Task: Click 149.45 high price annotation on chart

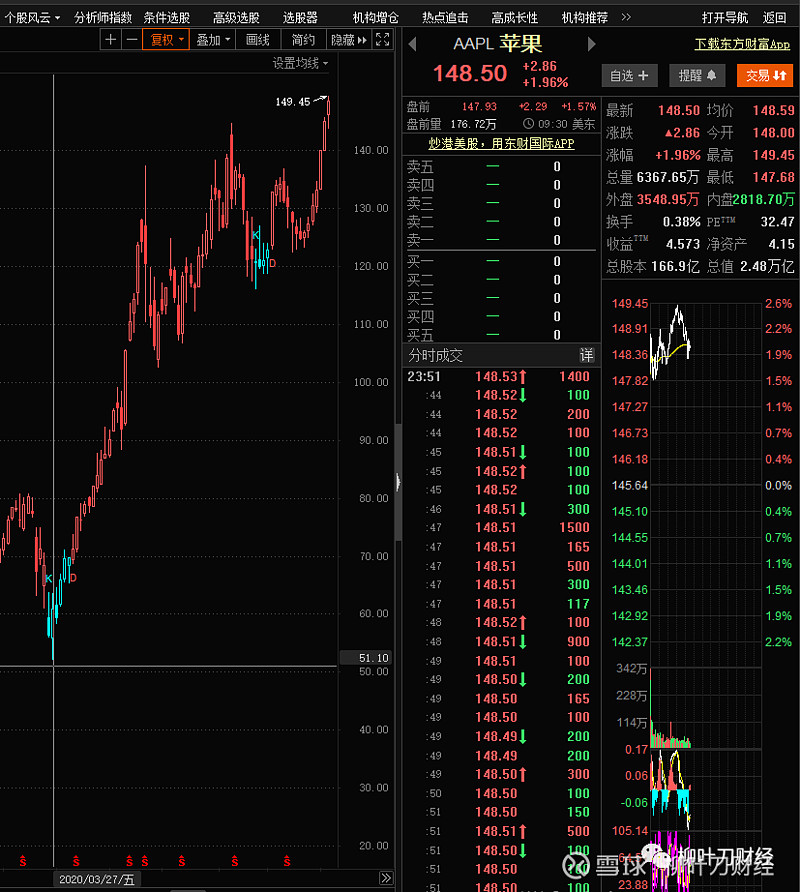Action: [292, 102]
